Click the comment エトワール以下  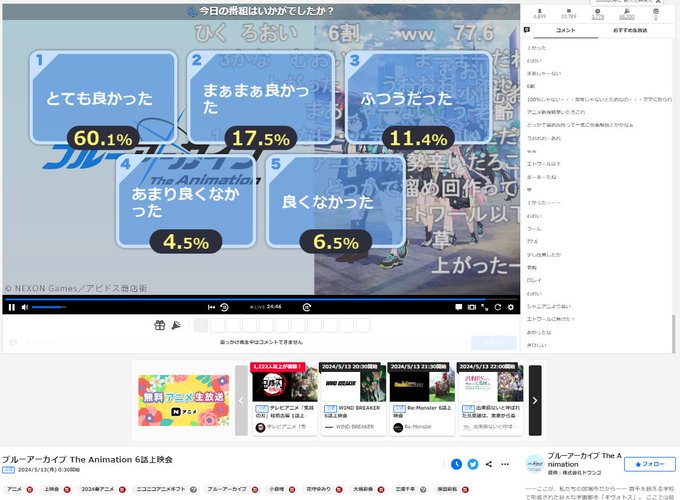tap(543, 164)
